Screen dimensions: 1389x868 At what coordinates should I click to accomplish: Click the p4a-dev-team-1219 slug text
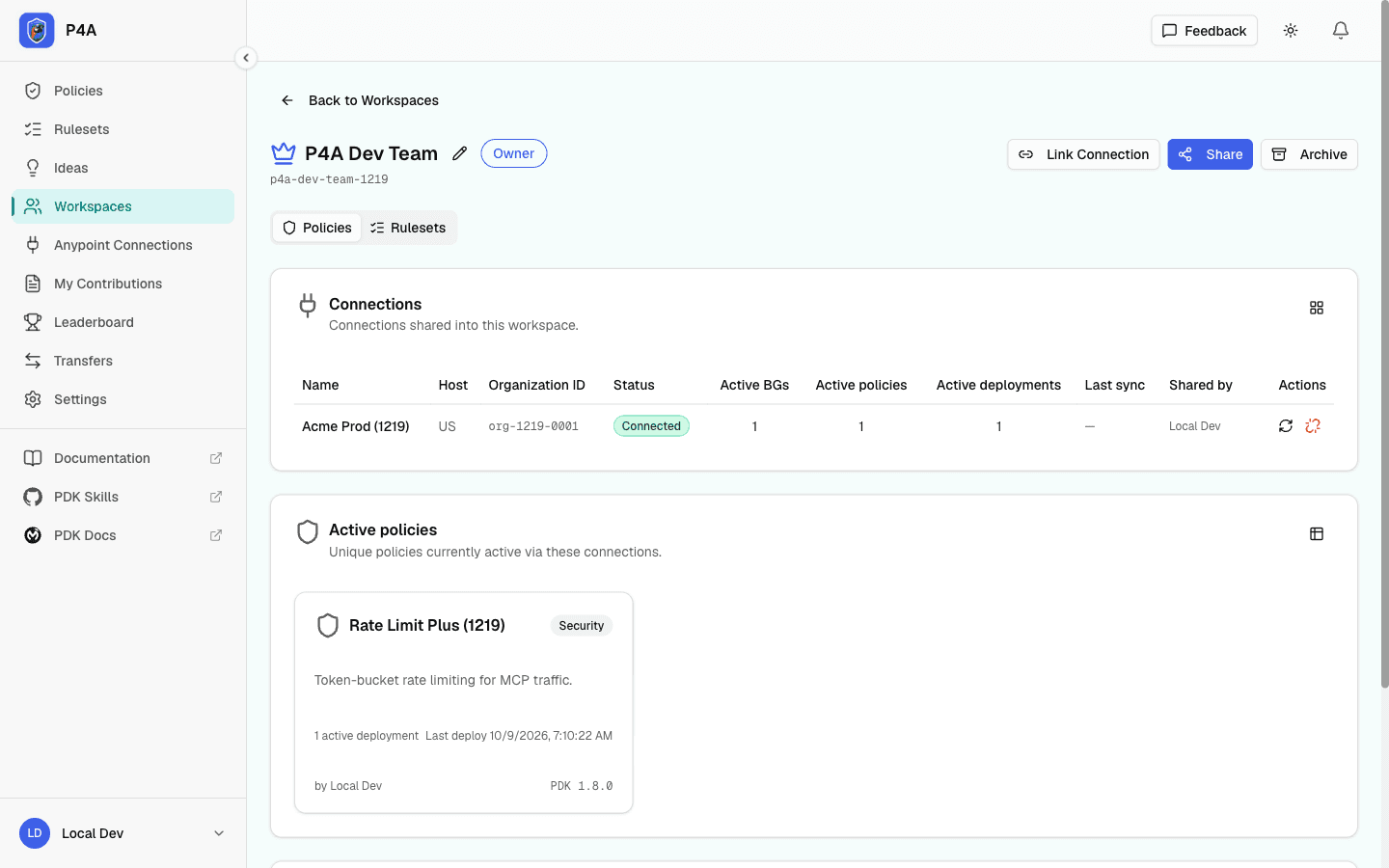[x=329, y=179]
